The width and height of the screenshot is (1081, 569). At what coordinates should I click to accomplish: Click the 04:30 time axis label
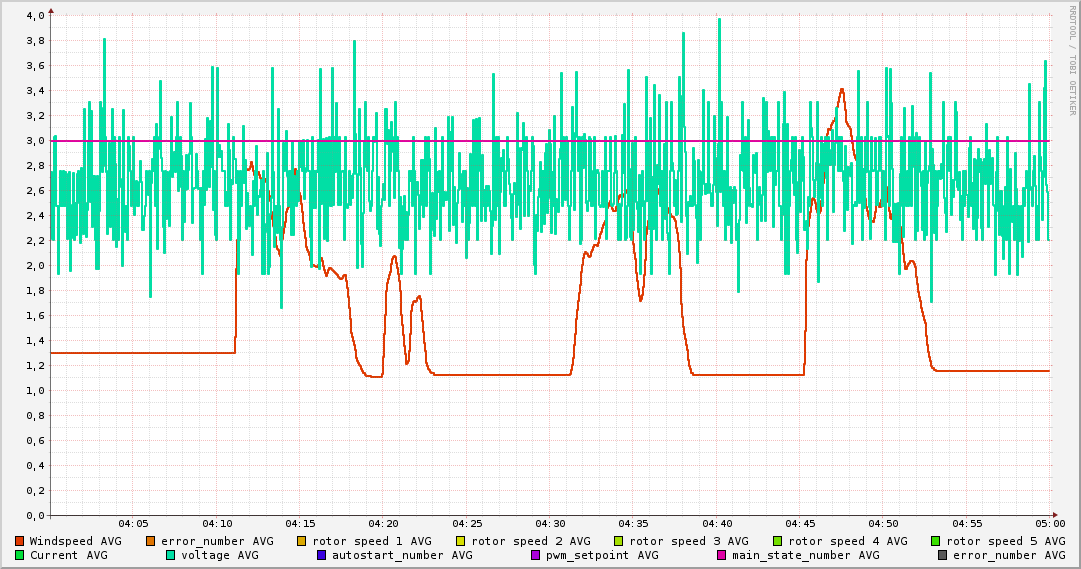551,523
